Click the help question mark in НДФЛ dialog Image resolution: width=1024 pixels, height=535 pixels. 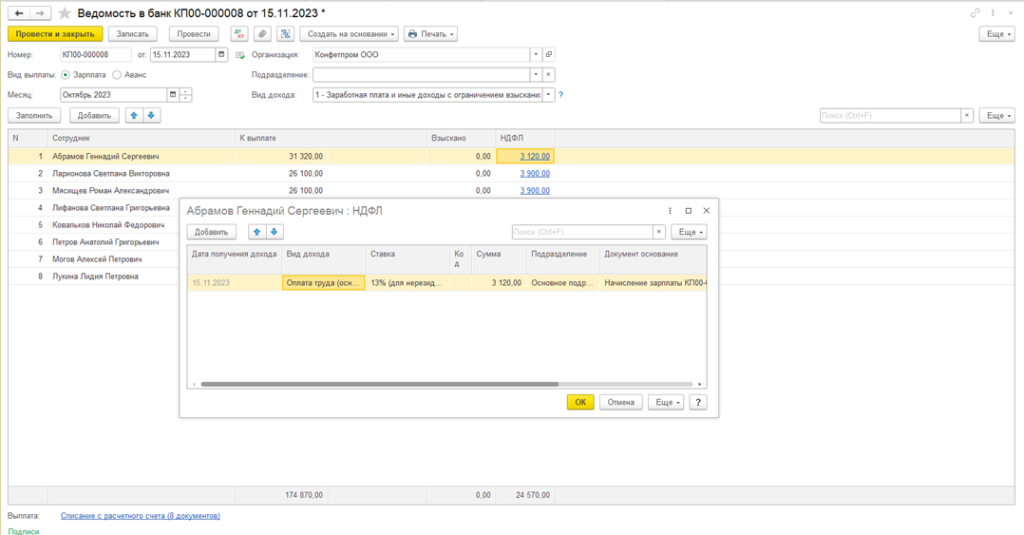698,402
